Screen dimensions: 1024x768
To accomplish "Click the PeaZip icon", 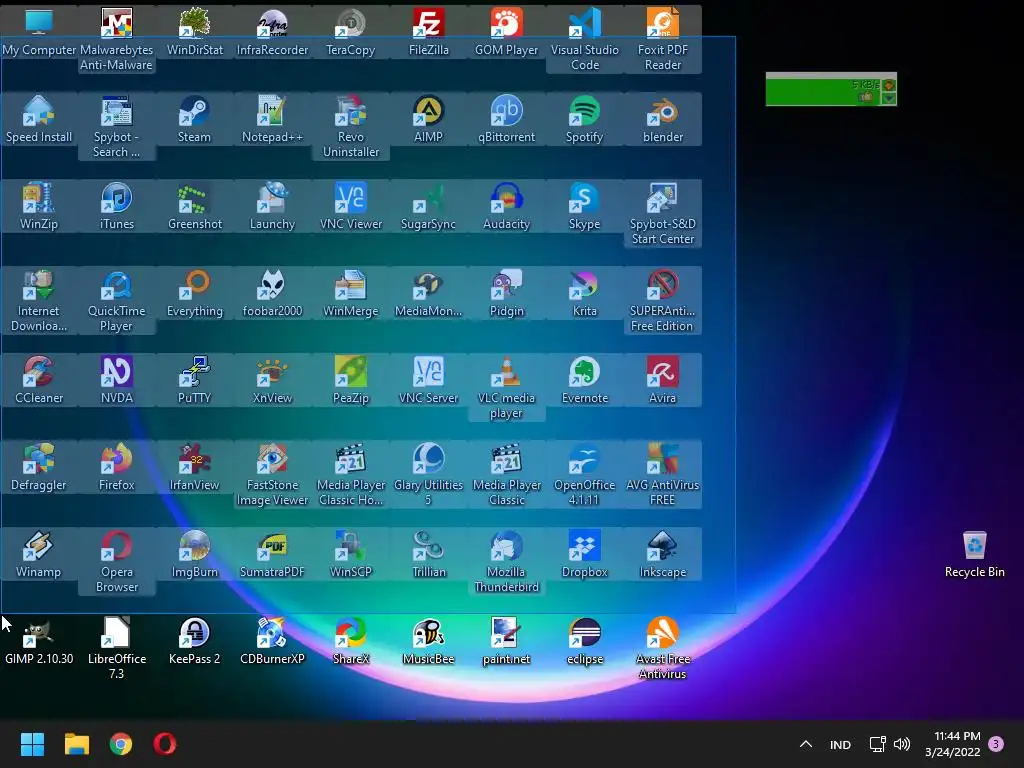I will click(351, 380).
